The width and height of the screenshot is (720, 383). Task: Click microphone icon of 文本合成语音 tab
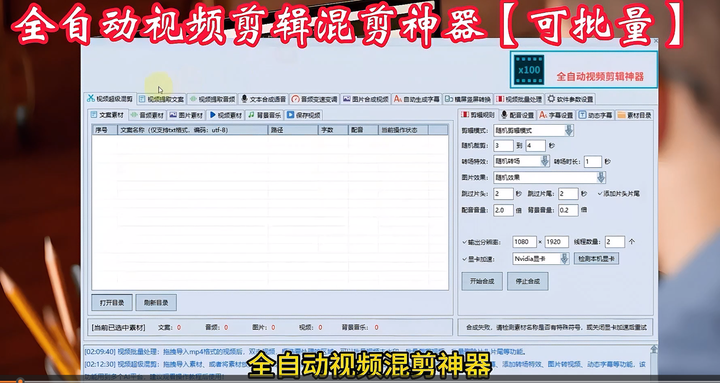pos(244,99)
